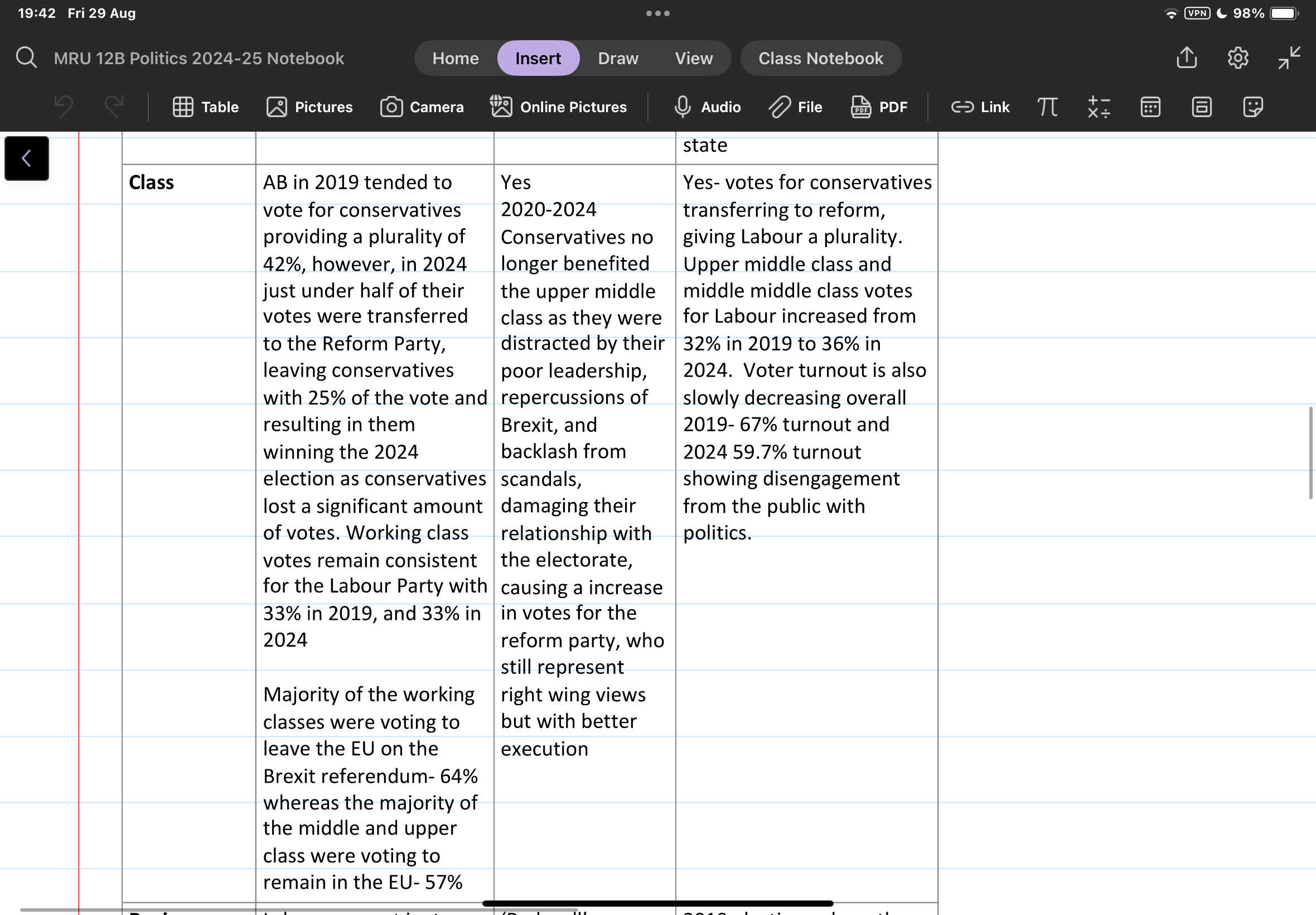Screen dimensions: 1316x915
Task: Click 'remain in the EU- 57%' line
Action: coord(362,882)
